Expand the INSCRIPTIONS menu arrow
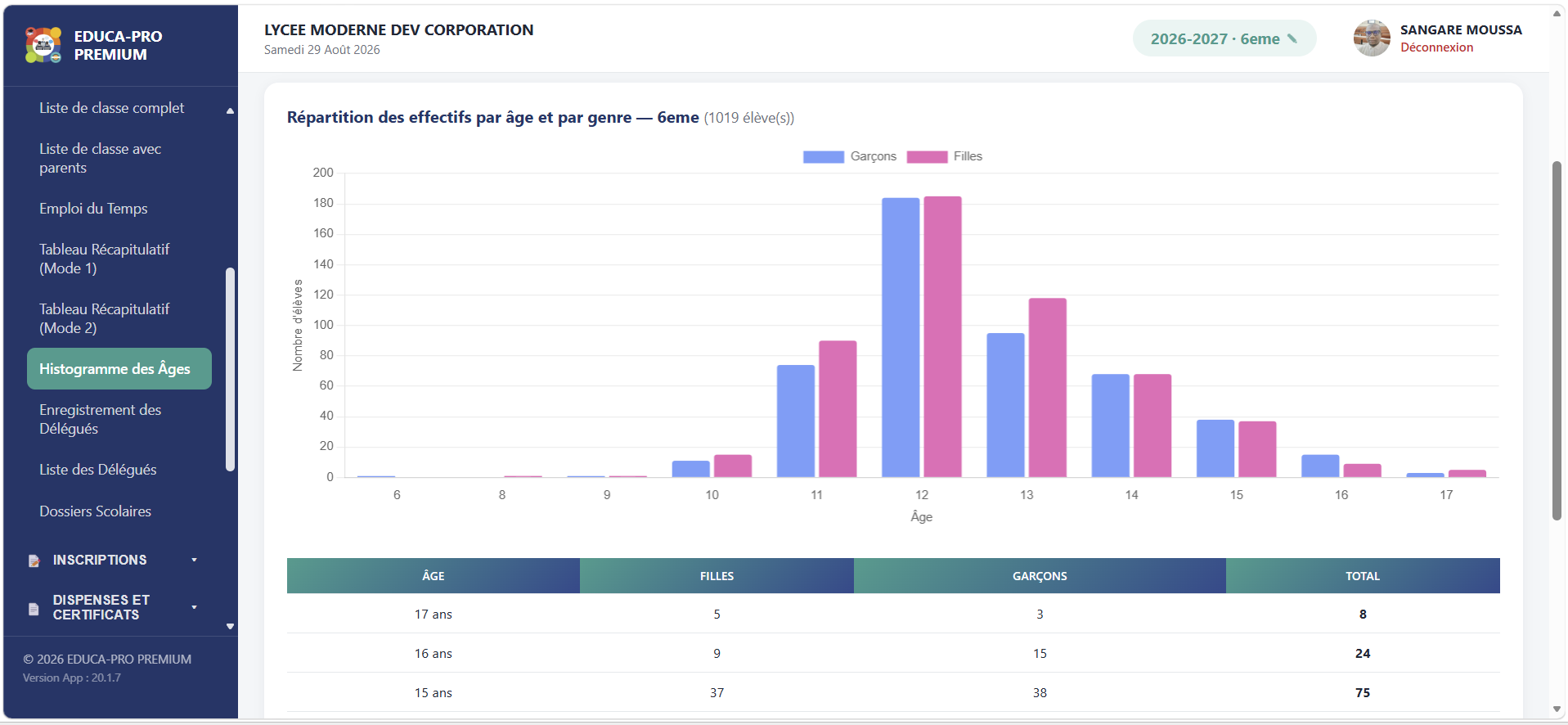The width and height of the screenshot is (1568, 725). (x=195, y=560)
